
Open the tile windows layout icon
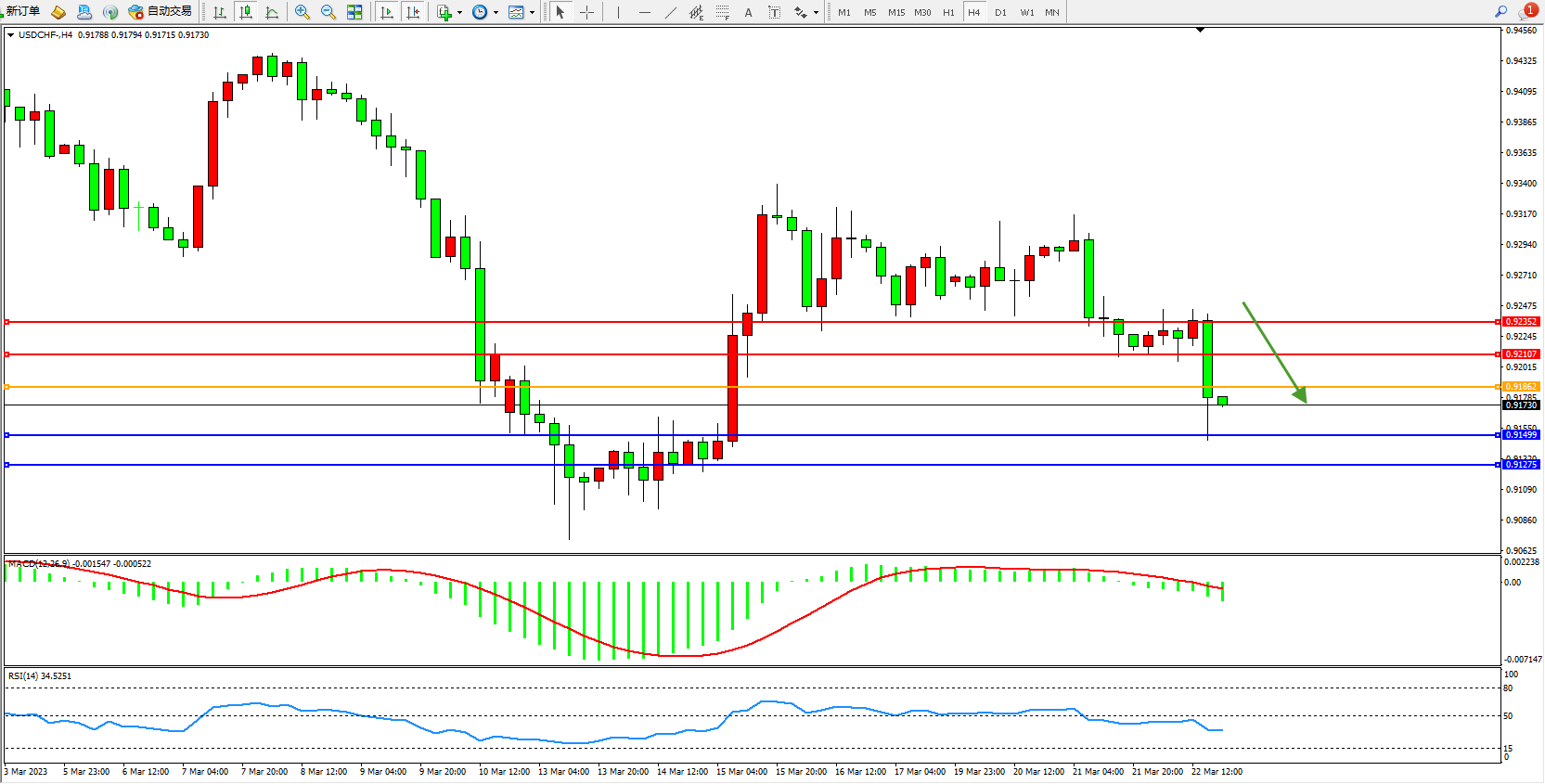354,12
